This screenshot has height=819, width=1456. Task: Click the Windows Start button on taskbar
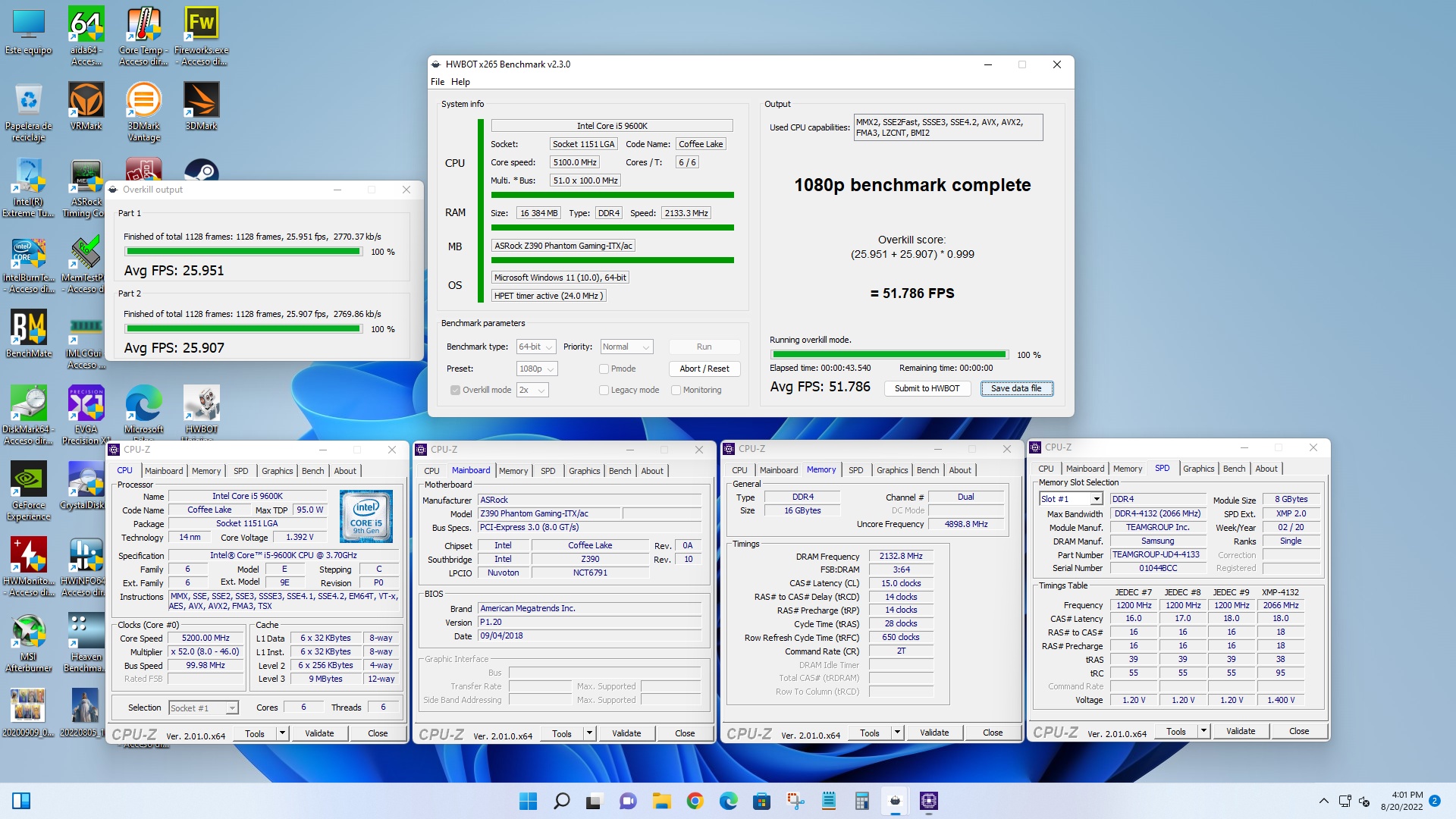pos(528,801)
